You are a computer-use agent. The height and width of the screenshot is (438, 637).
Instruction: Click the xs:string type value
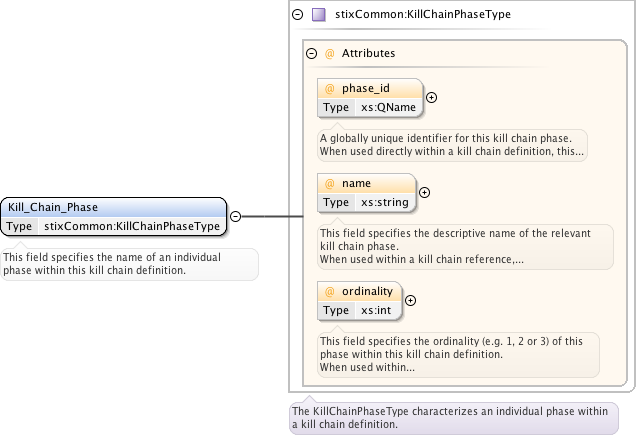point(384,202)
